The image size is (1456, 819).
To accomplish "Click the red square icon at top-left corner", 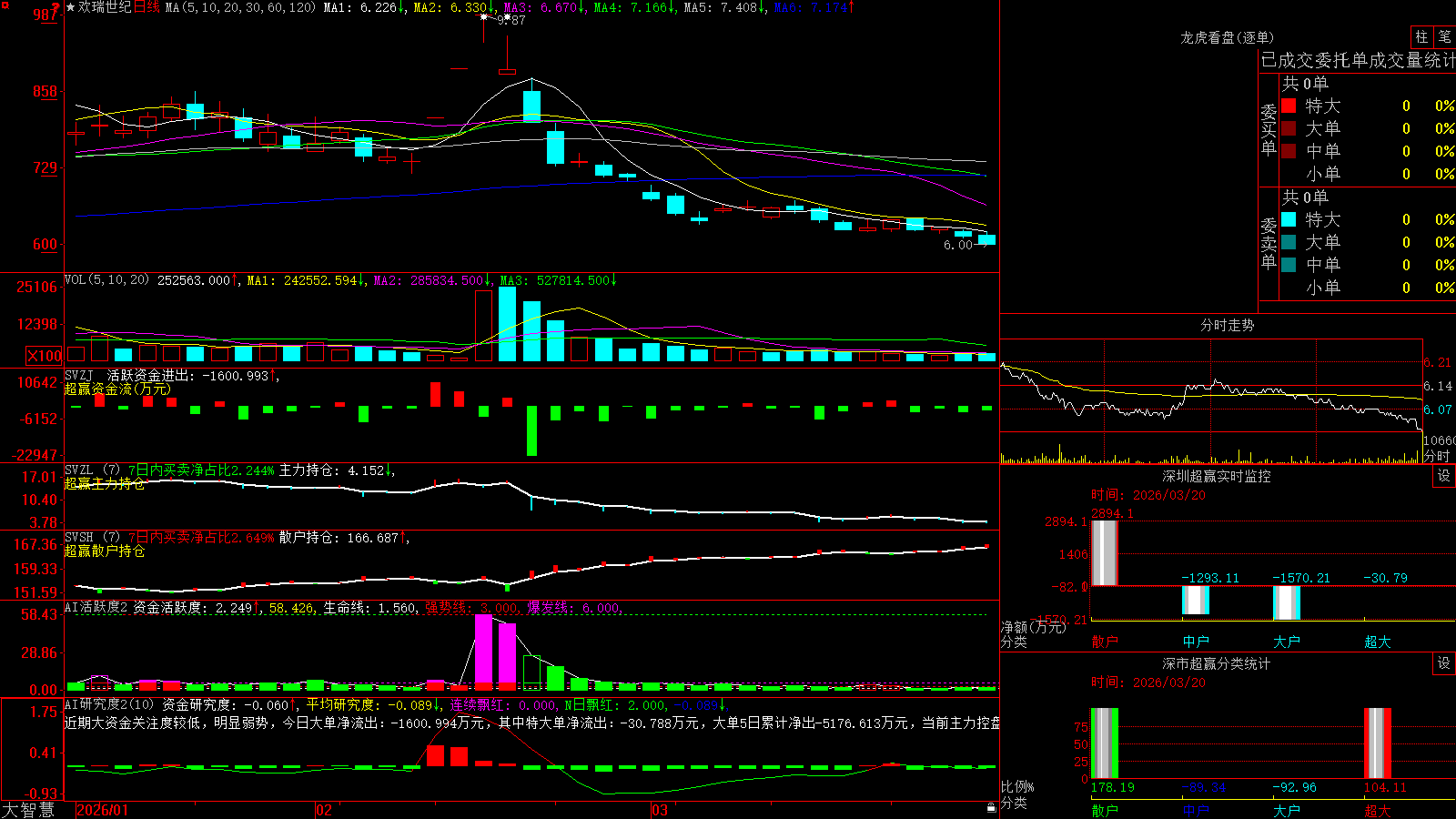I will pyautogui.click(x=5, y=5).
